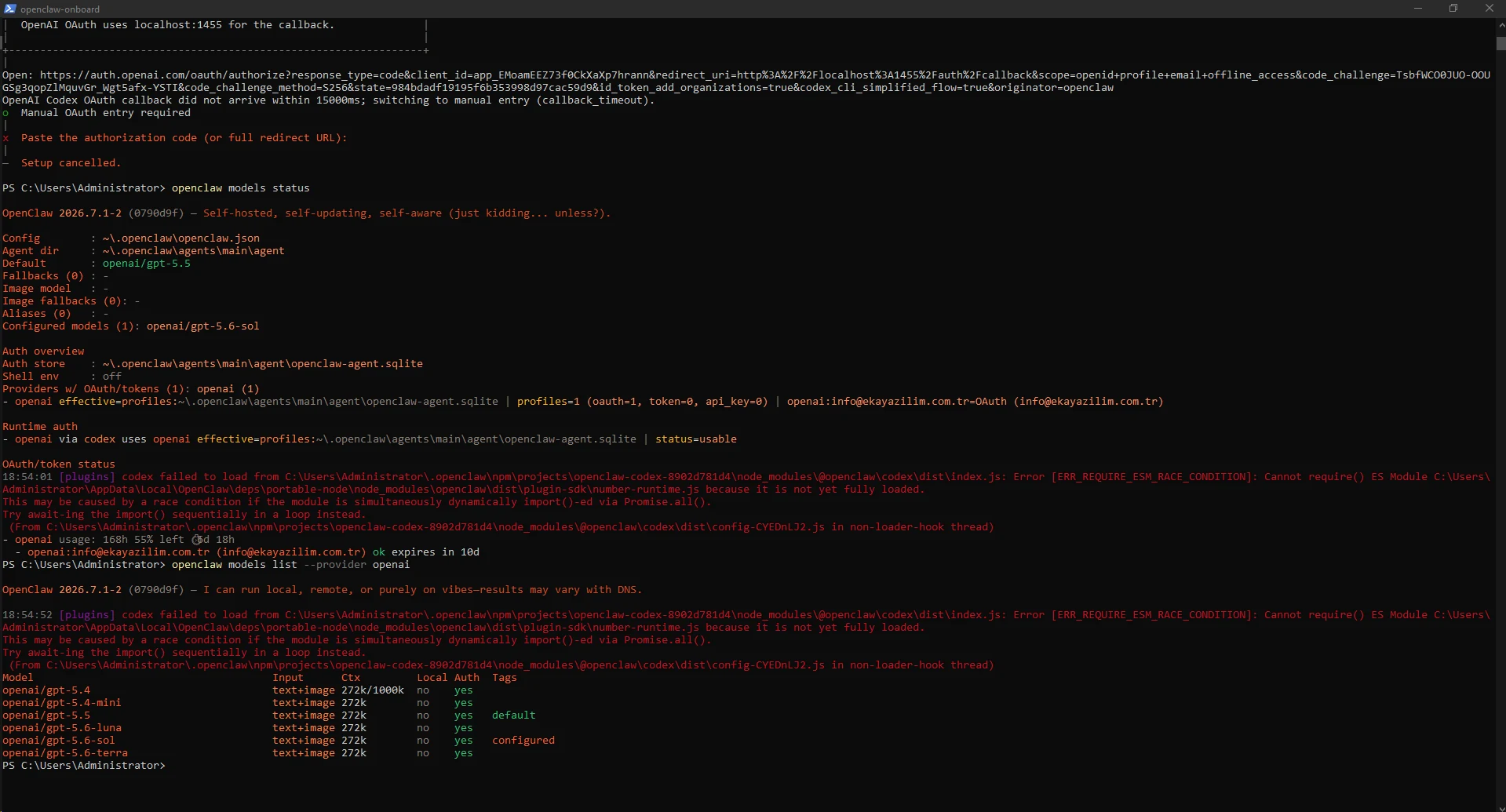Click the 'OAuth/token status' heading
The image size is (1506, 812).
(x=59, y=464)
